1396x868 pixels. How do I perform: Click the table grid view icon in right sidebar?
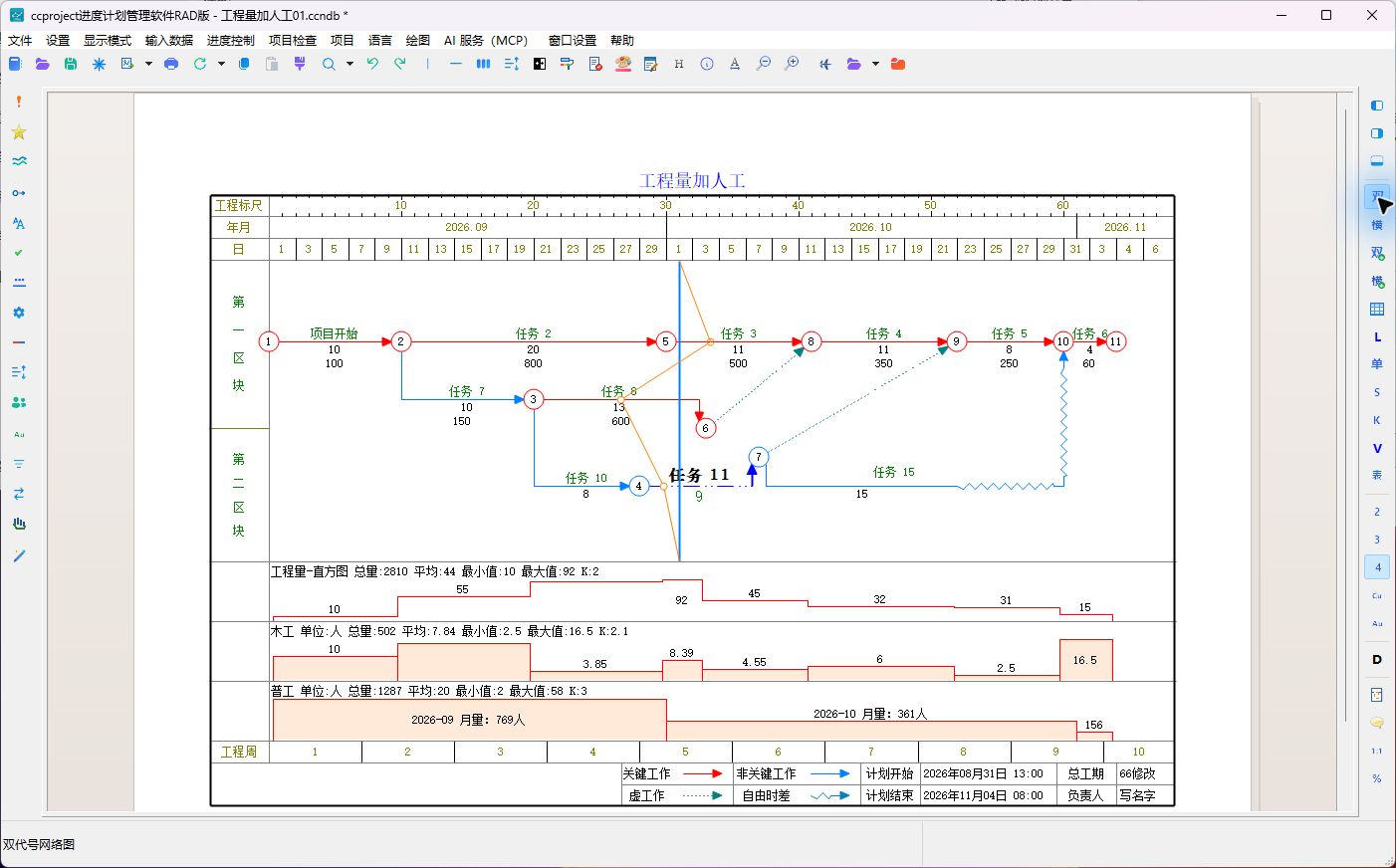[1377, 310]
